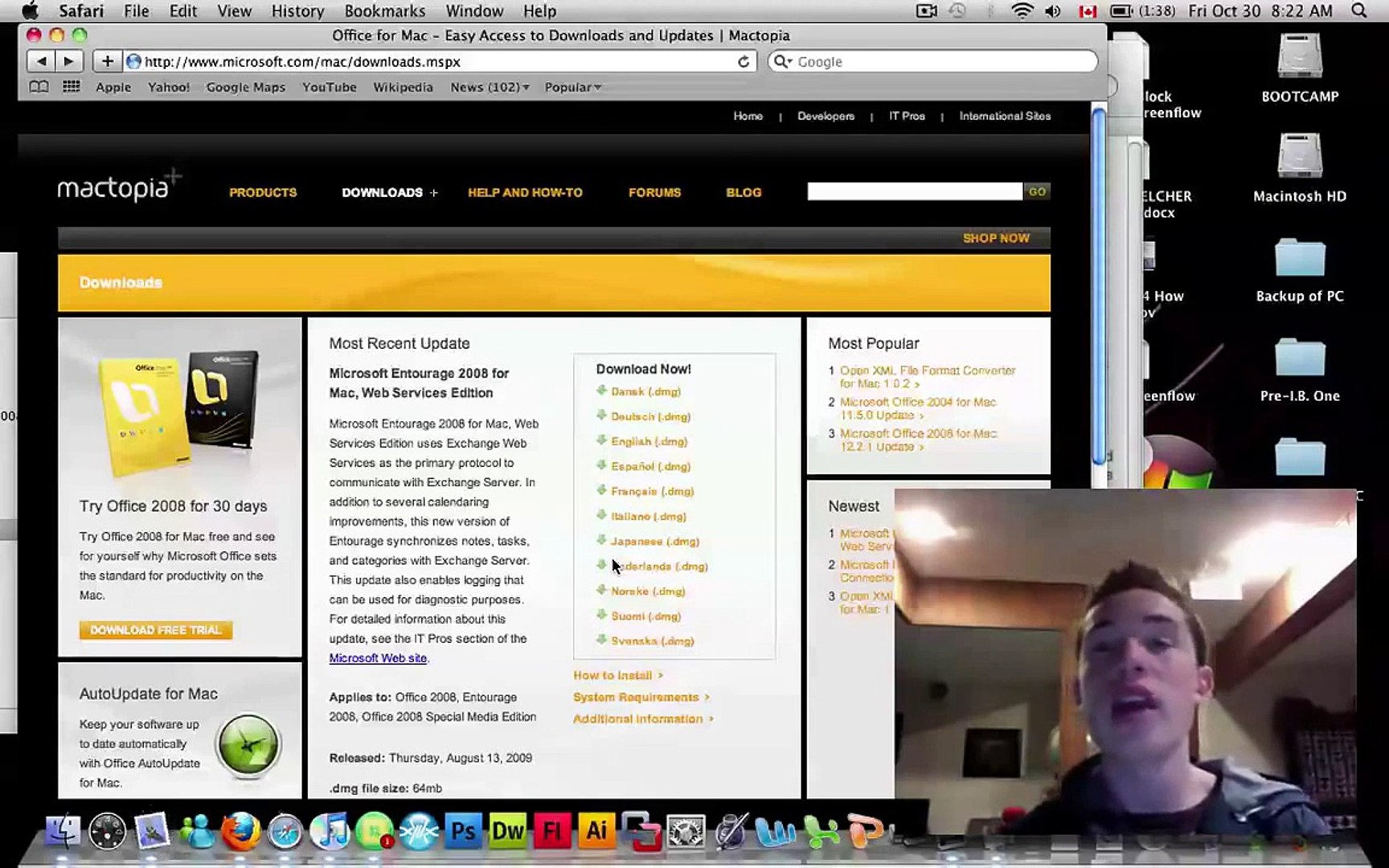Open the Bookmarks menu
The width and height of the screenshot is (1389, 868).
[385, 11]
